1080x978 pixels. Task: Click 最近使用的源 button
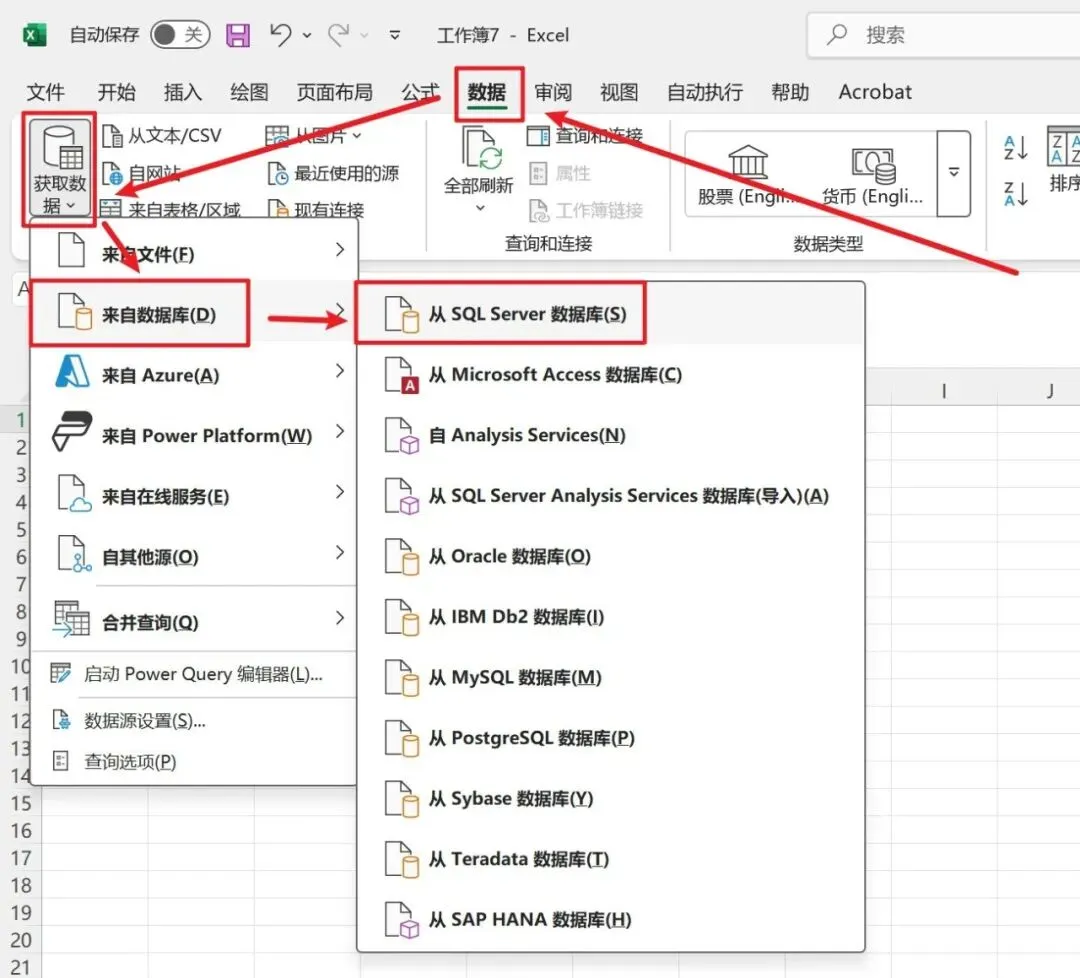333,173
